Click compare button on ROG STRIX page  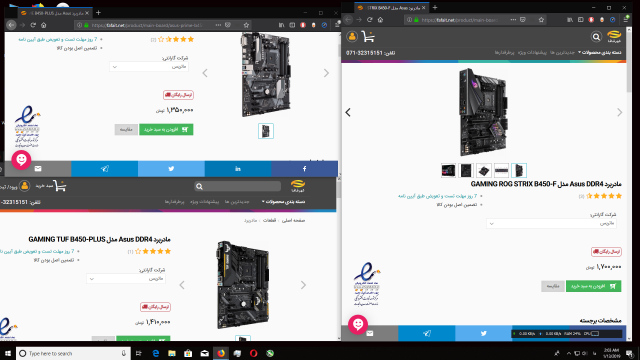553,286
